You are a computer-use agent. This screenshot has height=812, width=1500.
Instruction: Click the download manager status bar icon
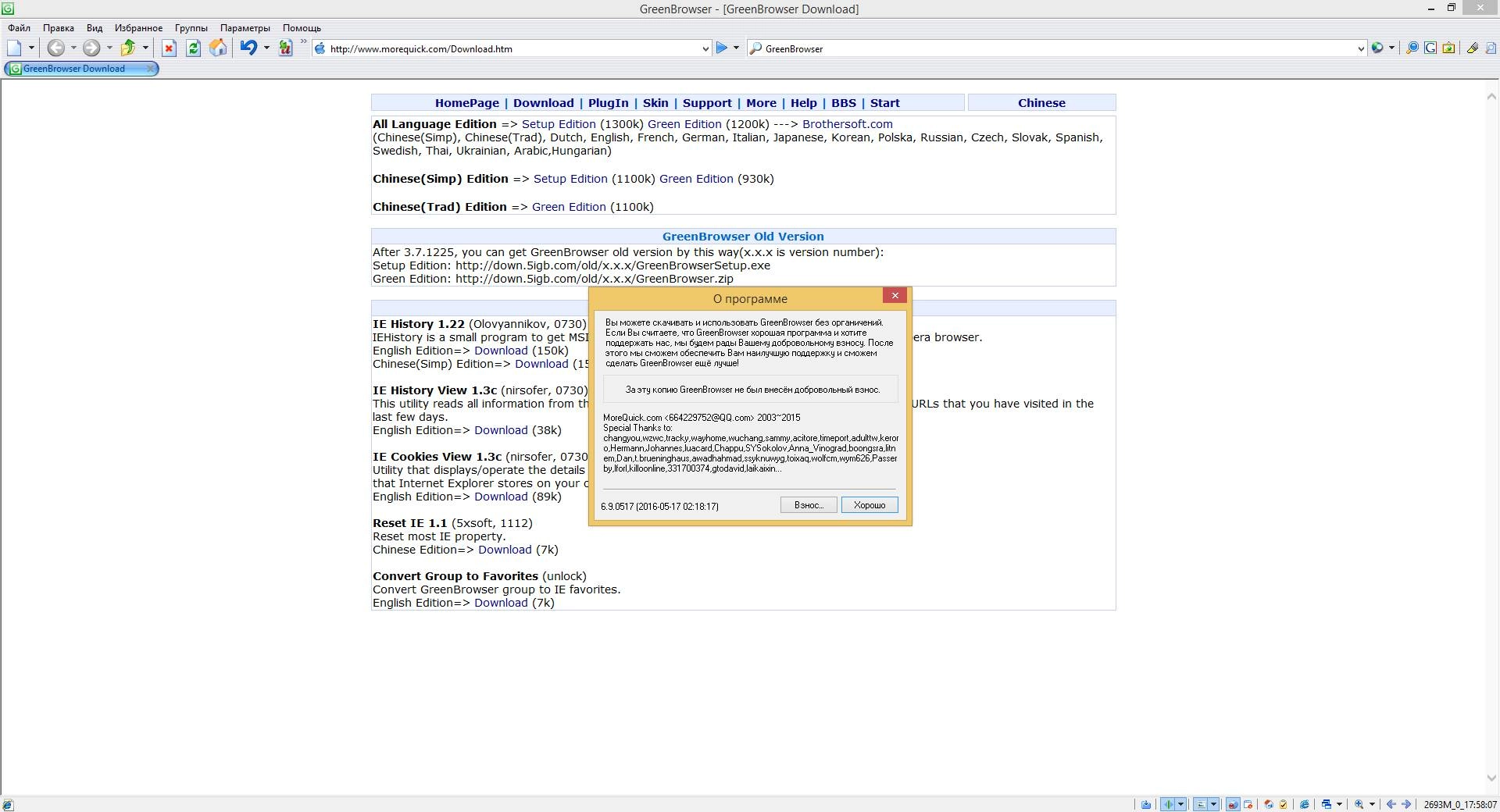(x=1146, y=804)
